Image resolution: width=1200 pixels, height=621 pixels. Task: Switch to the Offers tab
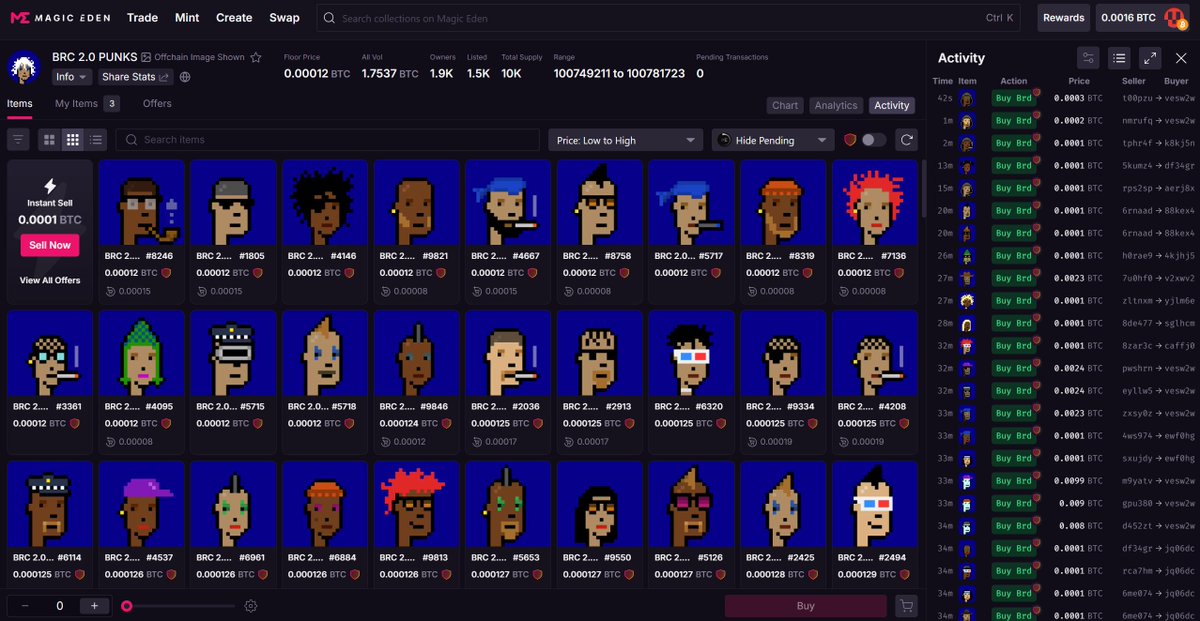[x=157, y=103]
